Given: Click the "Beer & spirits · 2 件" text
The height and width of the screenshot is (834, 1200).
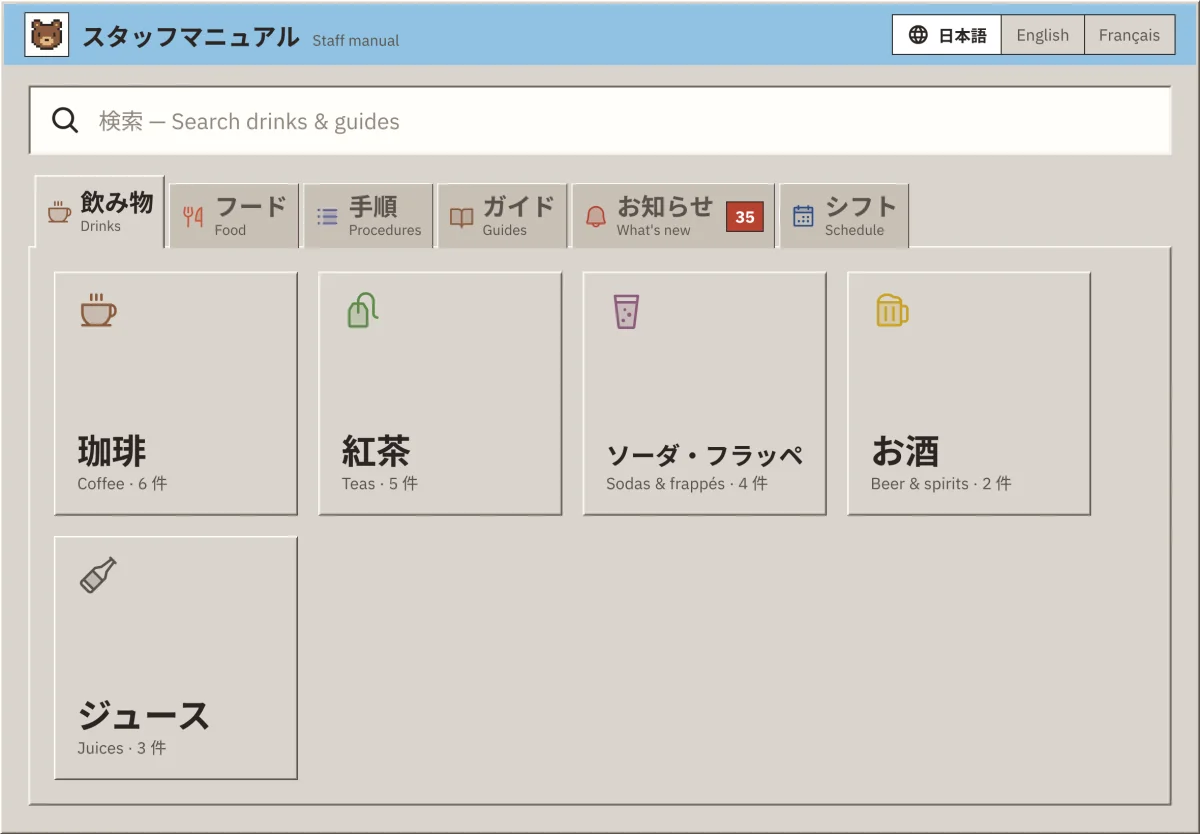Looking at the screenshot, I should [x=941, y=484].
